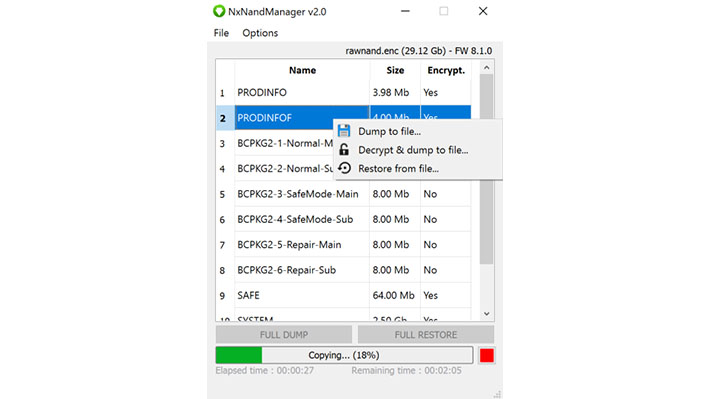
Task: Click the 3.98 Mb size cell
Action: pos(395,92)
